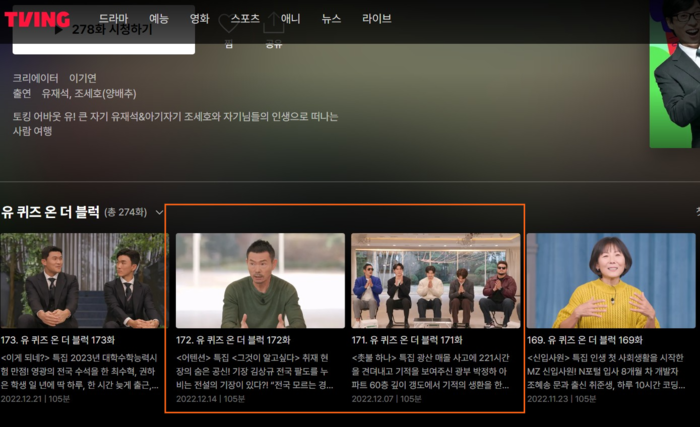Open the 드라마 menu
Screen dimensions: 700x427
tap(113, 19)
